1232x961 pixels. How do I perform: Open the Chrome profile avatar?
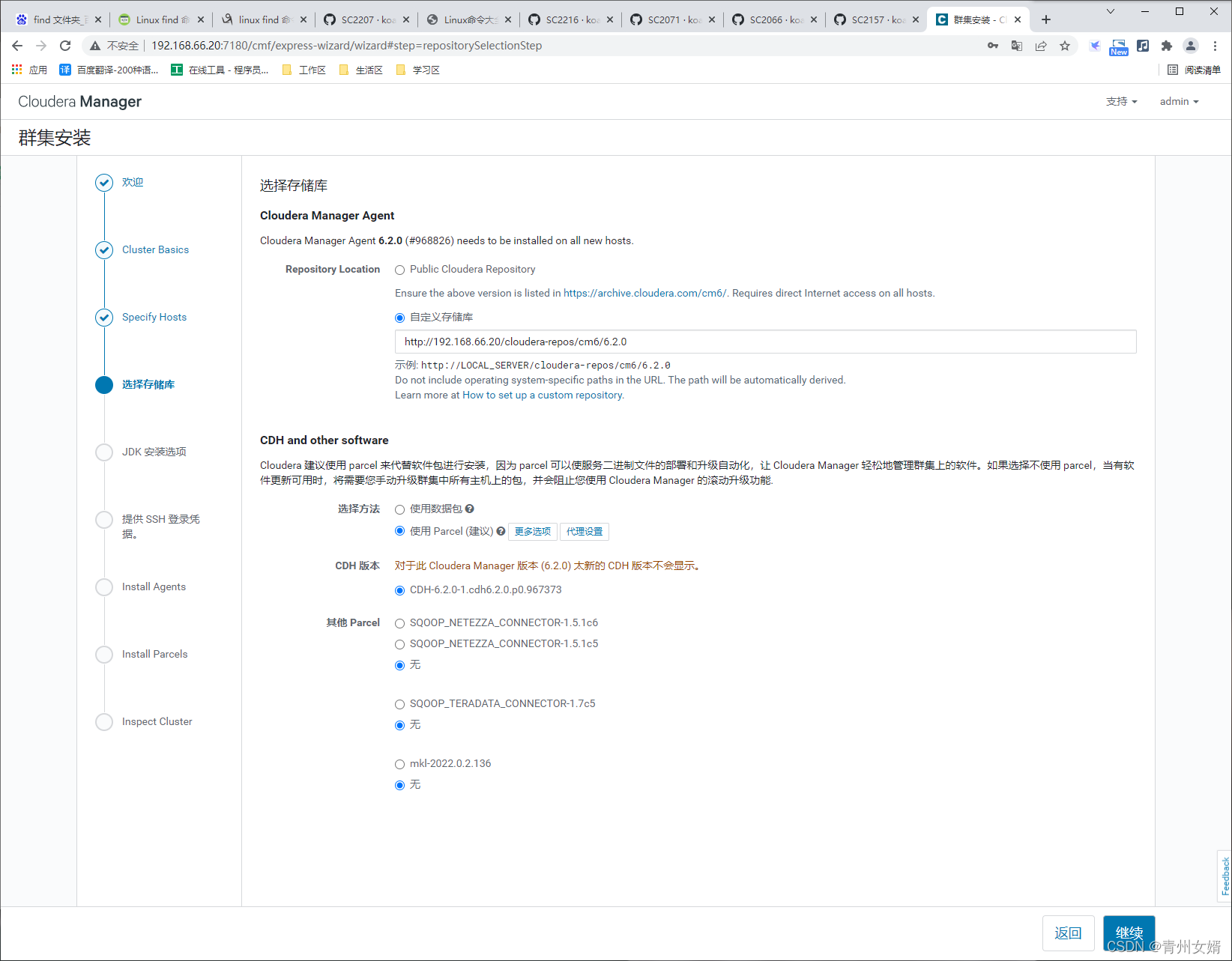pos(1191,46)
